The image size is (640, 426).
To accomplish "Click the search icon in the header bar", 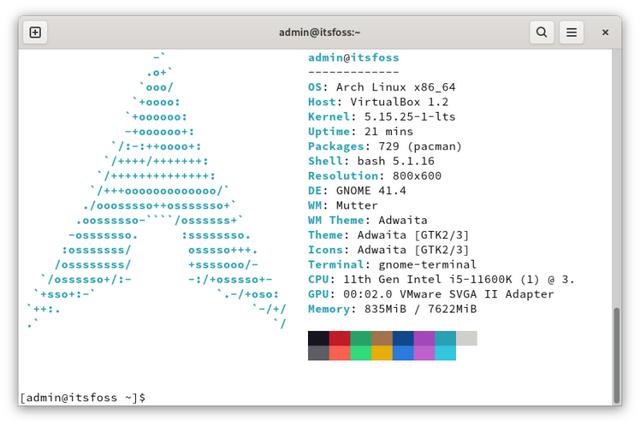I will click(x=542, y=32).
